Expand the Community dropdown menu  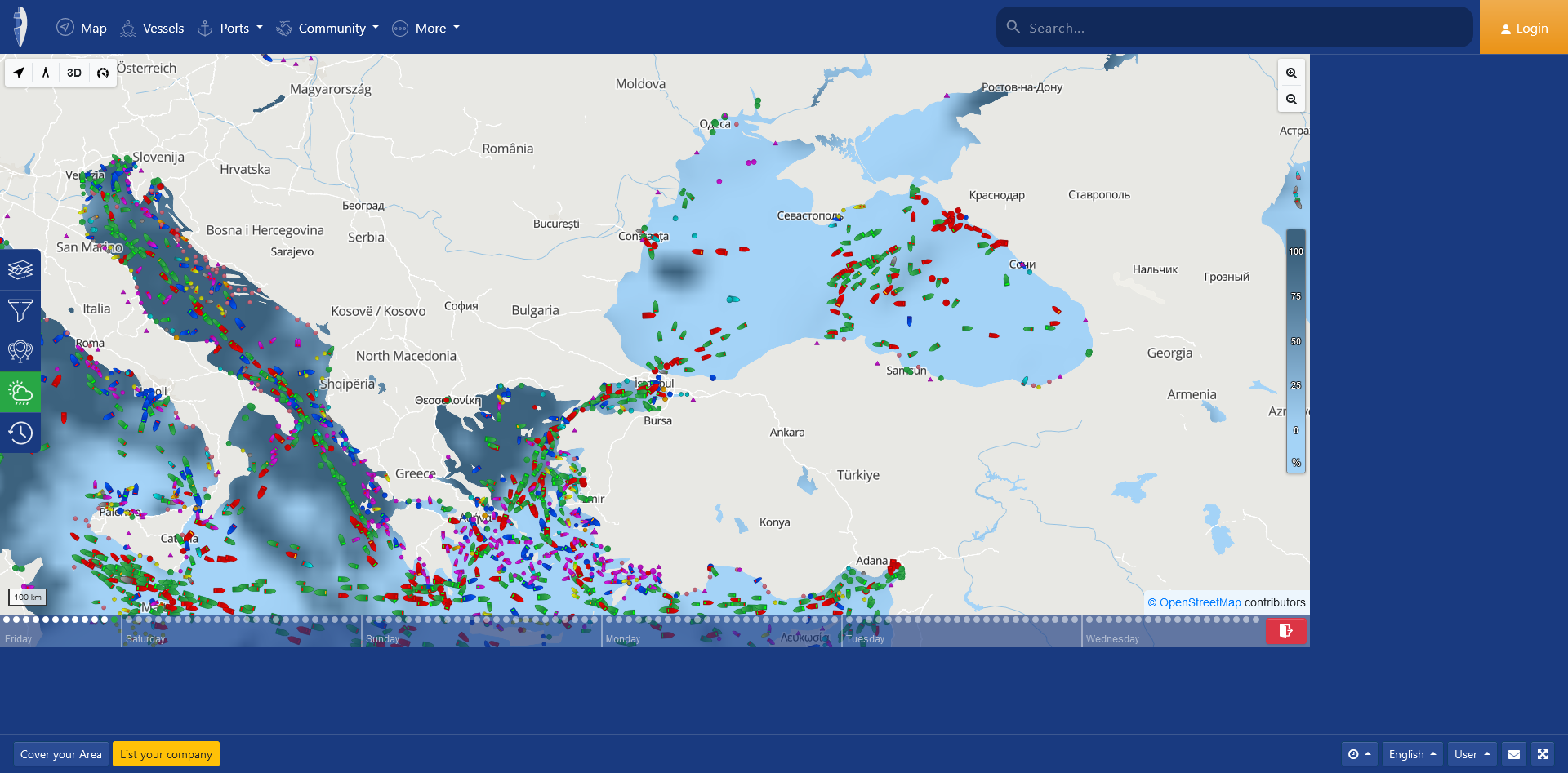pos(327,28)
